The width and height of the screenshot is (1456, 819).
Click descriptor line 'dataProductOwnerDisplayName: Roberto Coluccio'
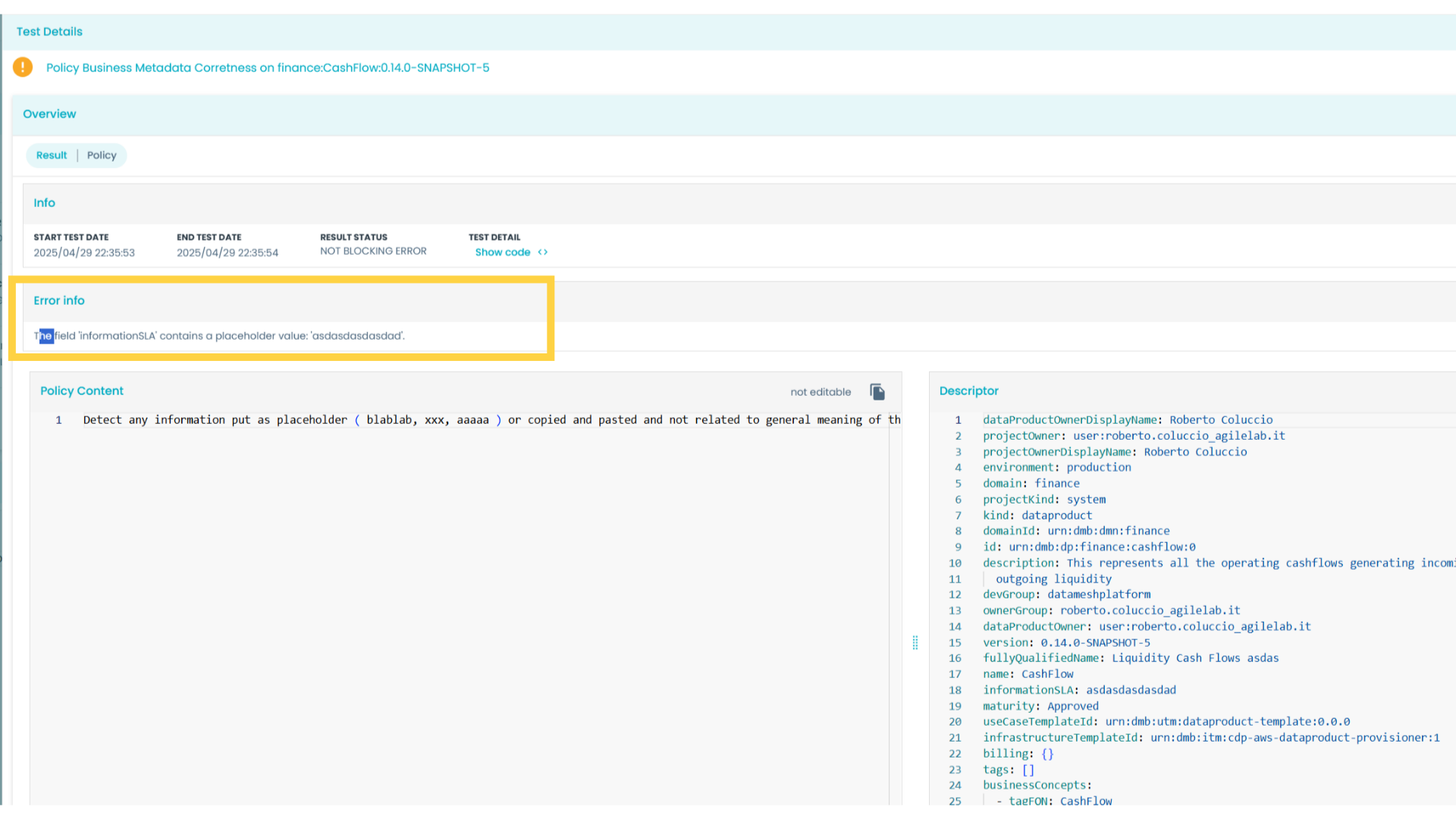(1128, 420)
